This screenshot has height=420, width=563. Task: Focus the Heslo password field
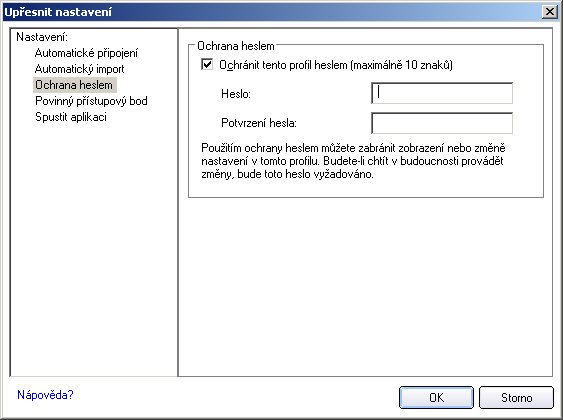pos(442,93)
